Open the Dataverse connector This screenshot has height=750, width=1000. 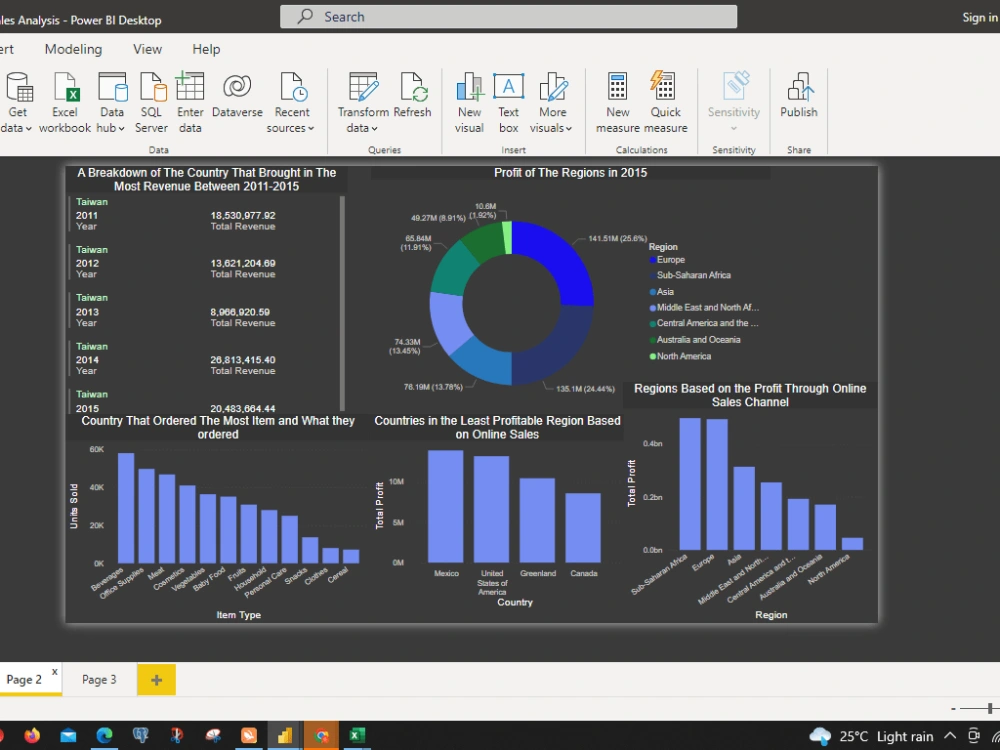237,96
